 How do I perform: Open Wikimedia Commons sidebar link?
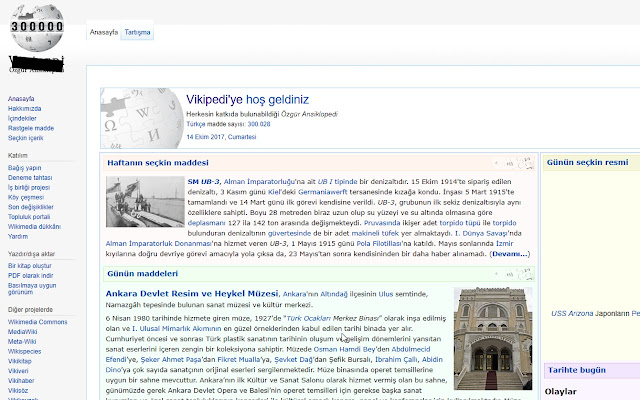37,322
